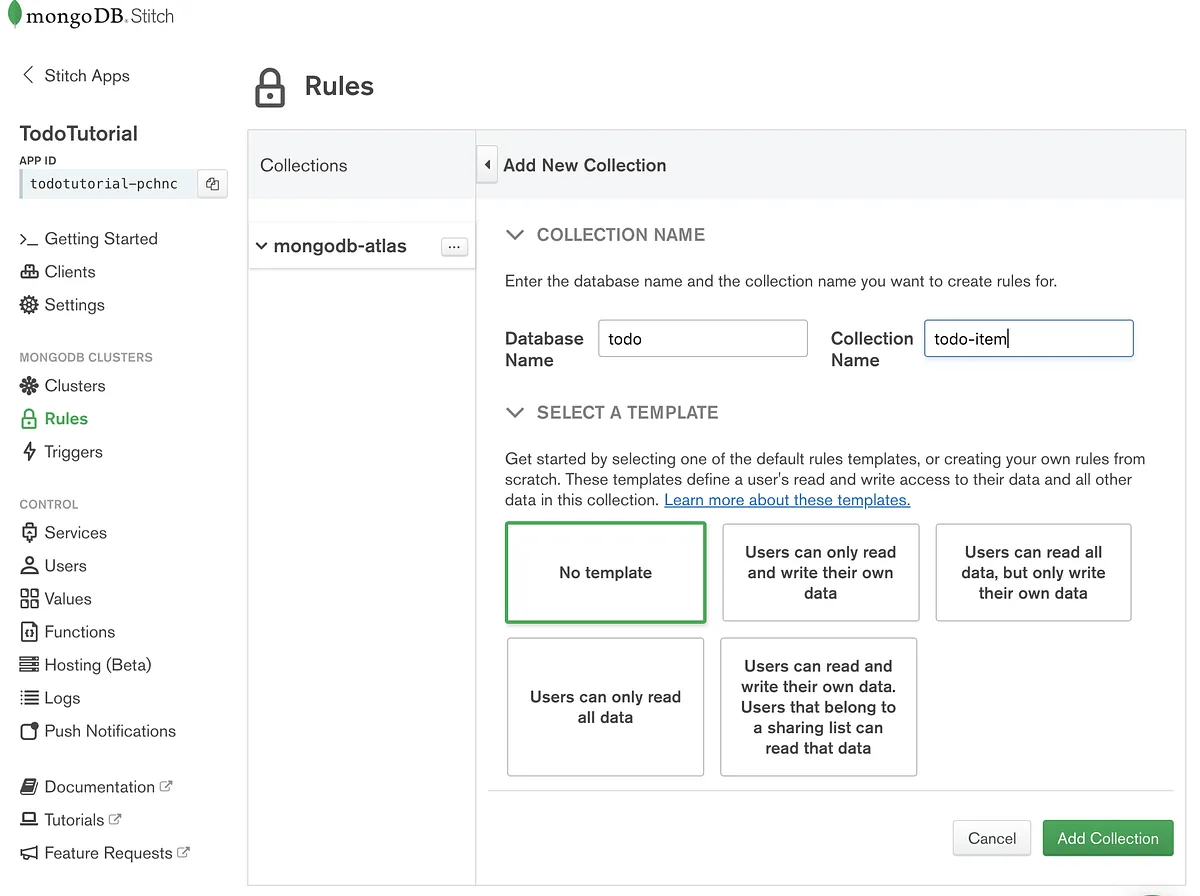Open the "Learn more about these templates" link
The image size is (1200, 896).
coord(787,499)
